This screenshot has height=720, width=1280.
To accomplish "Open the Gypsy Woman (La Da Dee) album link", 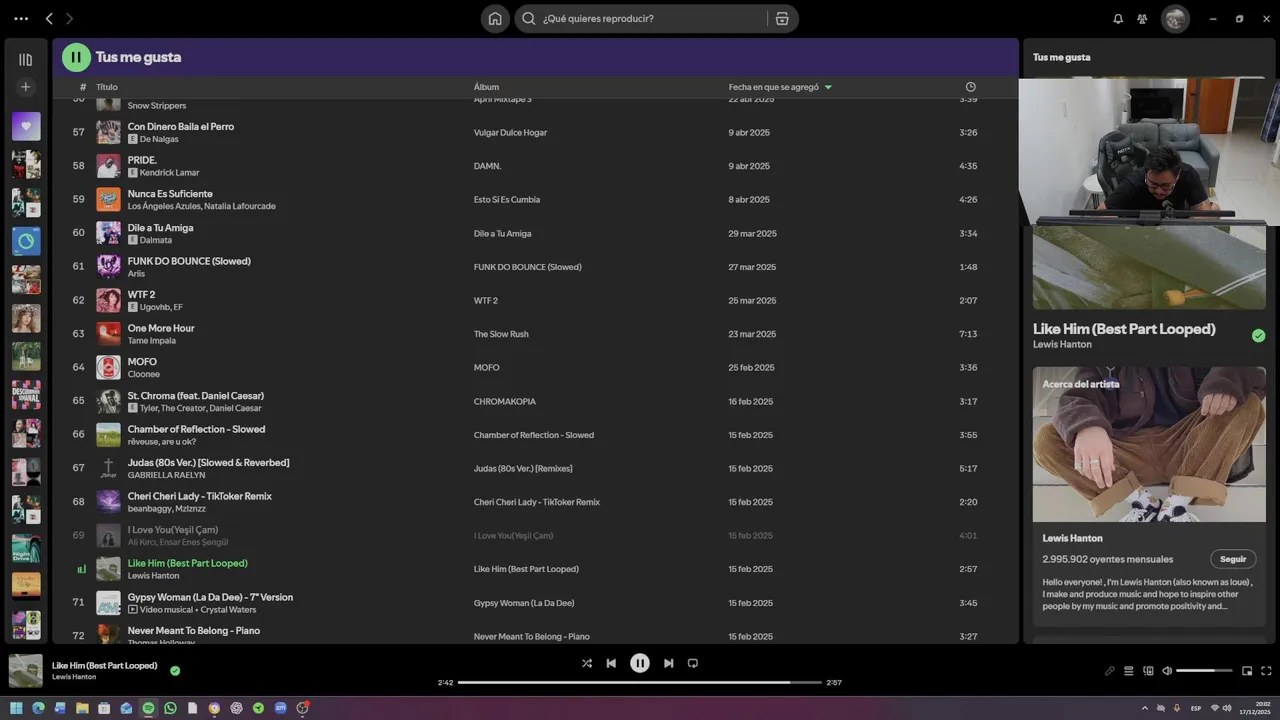I will tap(524, 603).
